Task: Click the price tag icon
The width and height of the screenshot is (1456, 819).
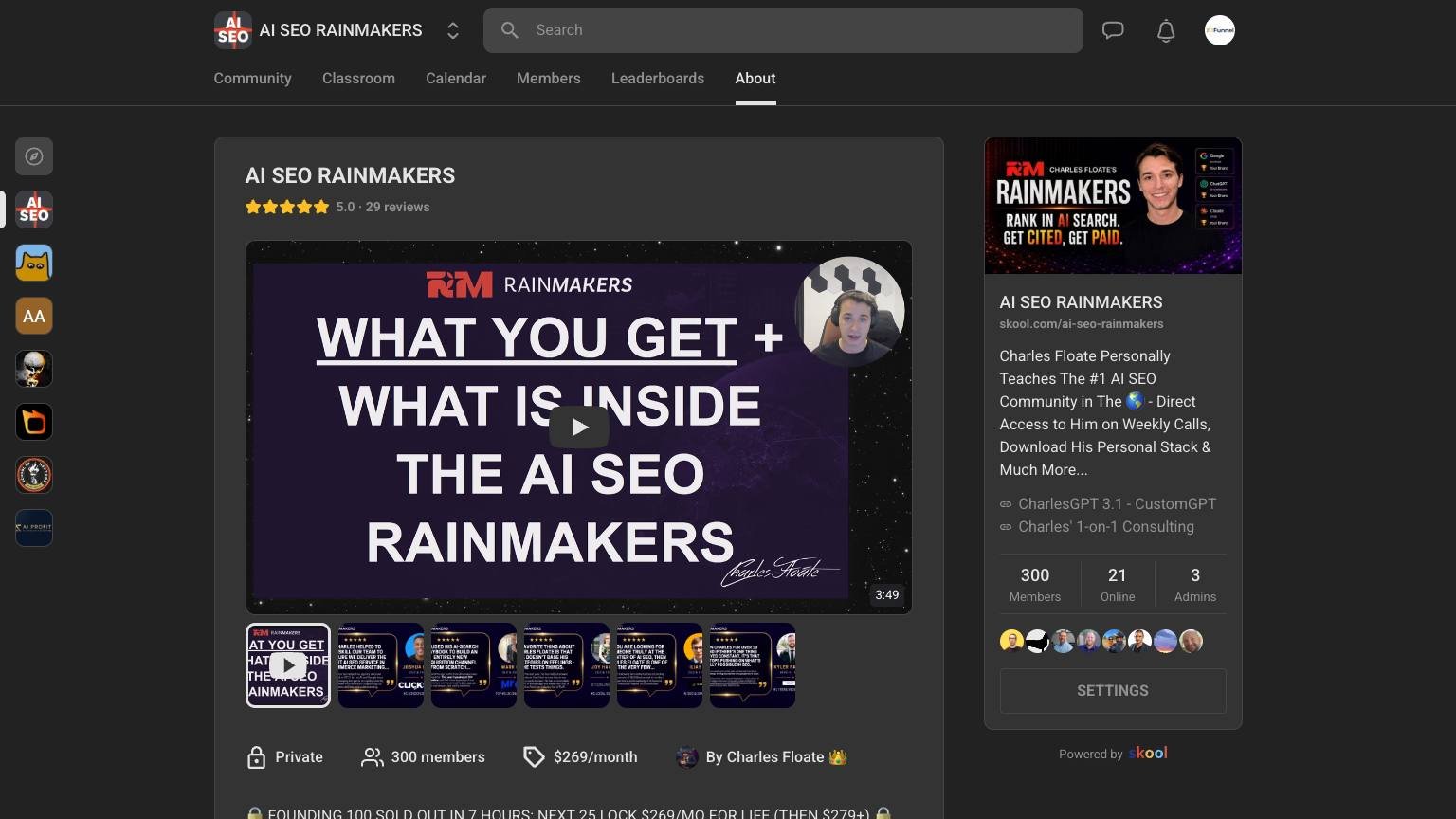Action: click(534, 756)
